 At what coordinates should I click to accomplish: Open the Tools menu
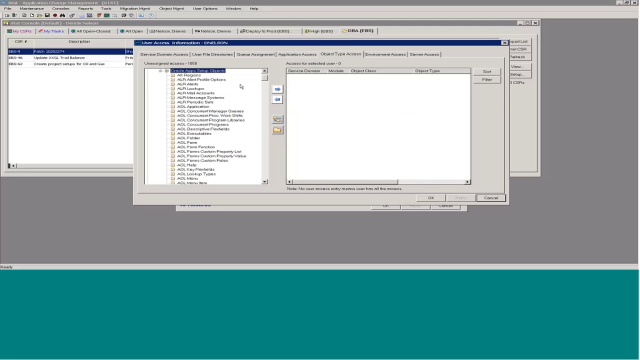pos(106,9)
